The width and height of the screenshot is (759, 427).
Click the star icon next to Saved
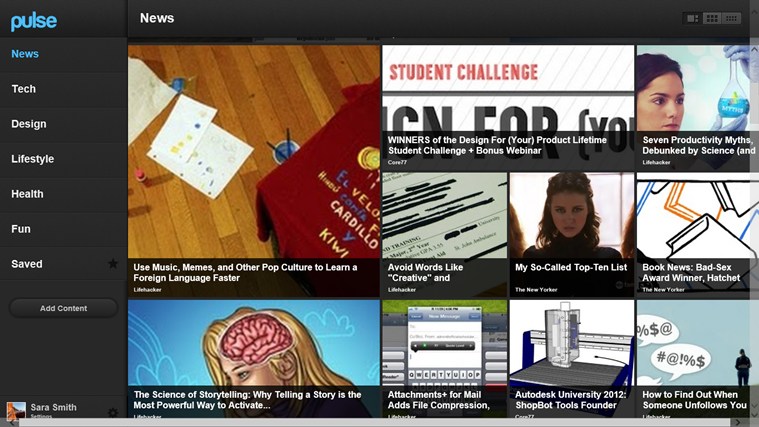pyautogui.click(x=113, y=263)
